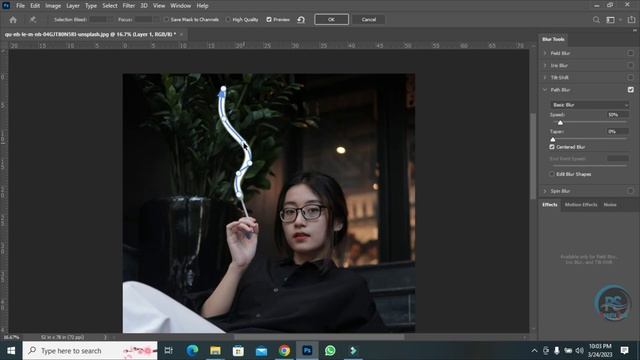This screenshot has height=360, width=640.
Task: Open the Basic Blur preset dropdown
Action: click(590, 105)
